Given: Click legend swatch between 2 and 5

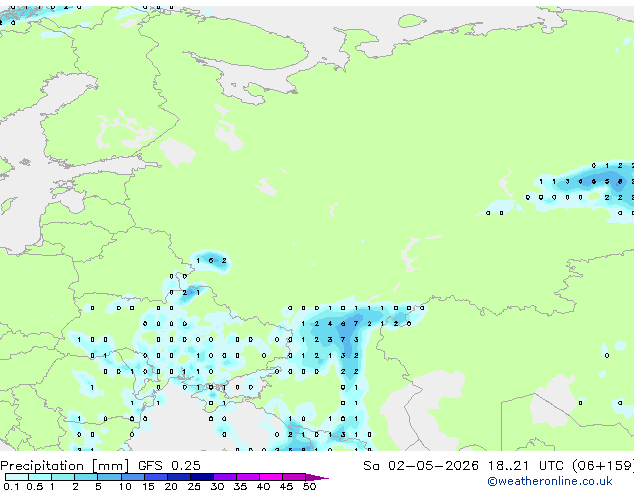Looking at the screenshot, I should (86, 477).
